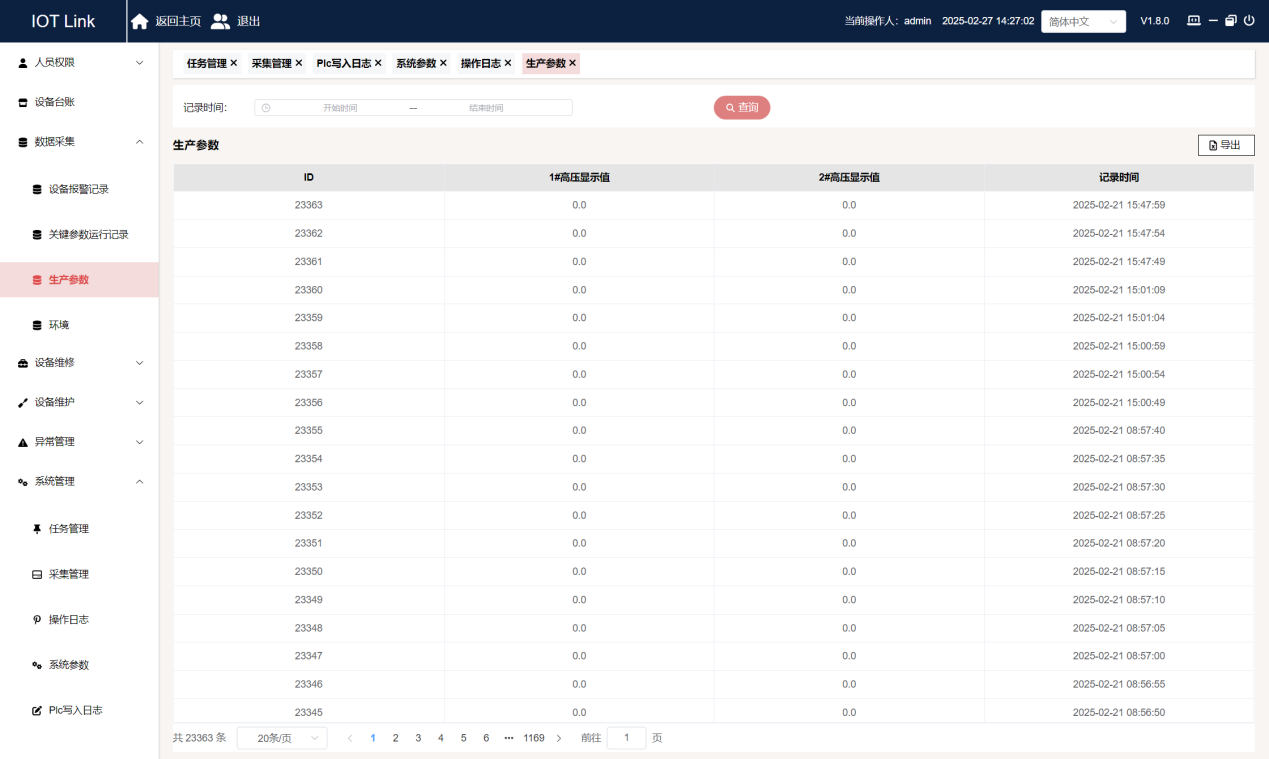The image size is (1269, 759).
Task: Click the 系统参数 sidebar icon
Action: click(x=37, y=665)
